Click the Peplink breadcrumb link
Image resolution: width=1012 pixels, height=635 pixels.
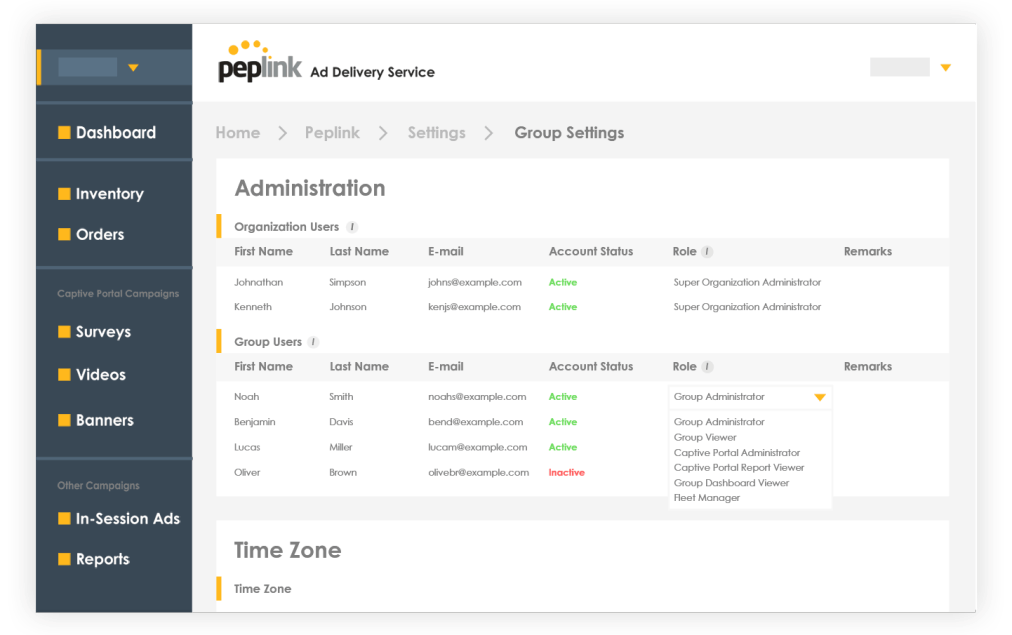tap(332, 133)
